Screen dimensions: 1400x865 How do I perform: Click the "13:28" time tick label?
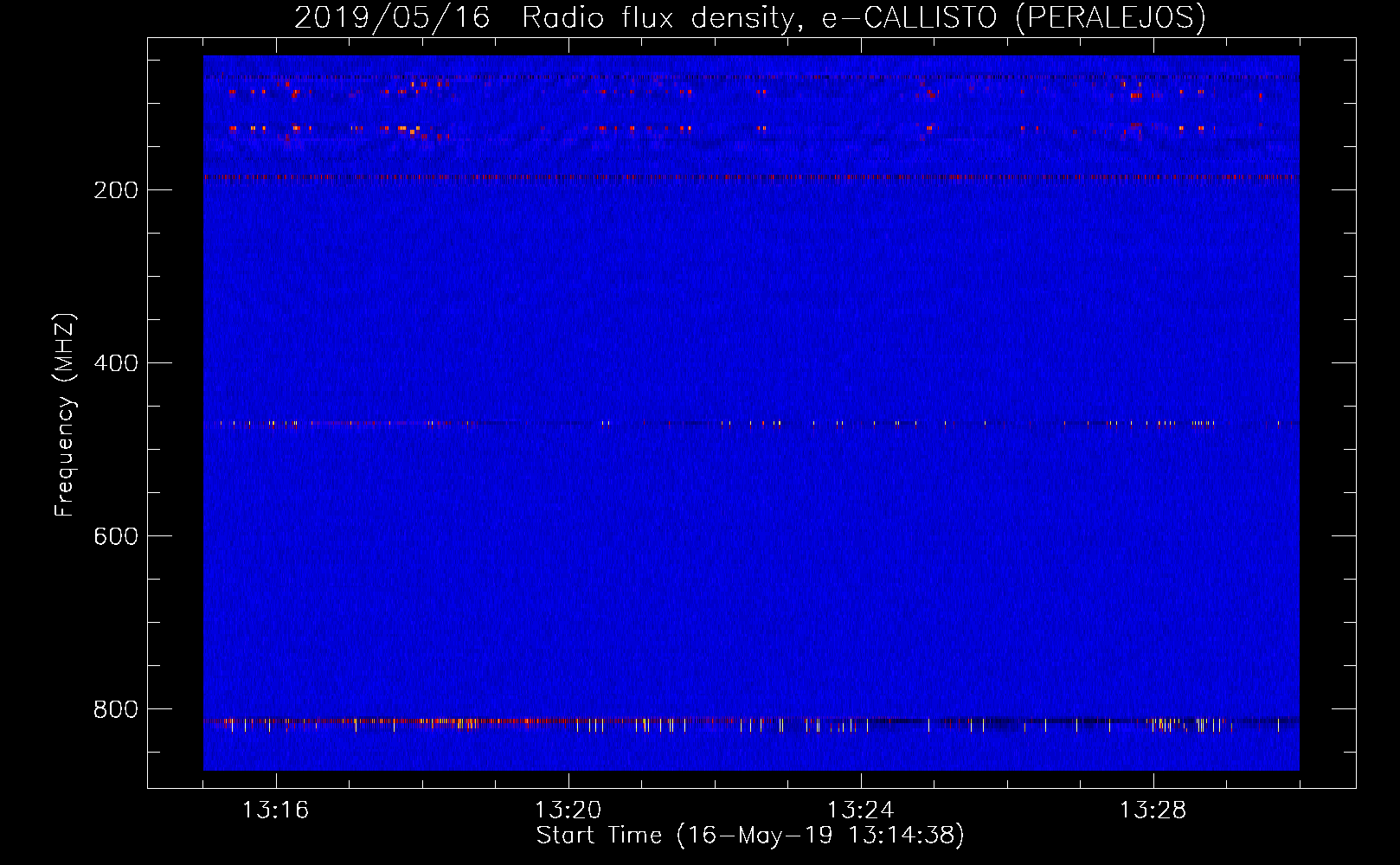point(1153,811)
